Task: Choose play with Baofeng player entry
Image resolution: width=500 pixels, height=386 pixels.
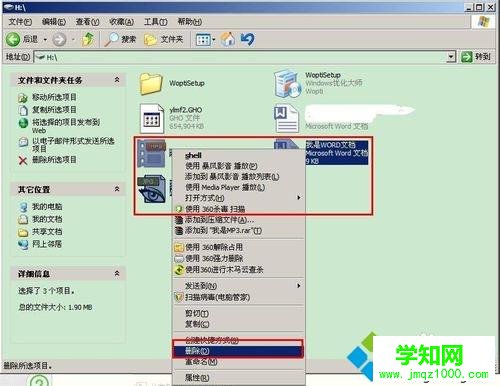Action: 238,166
